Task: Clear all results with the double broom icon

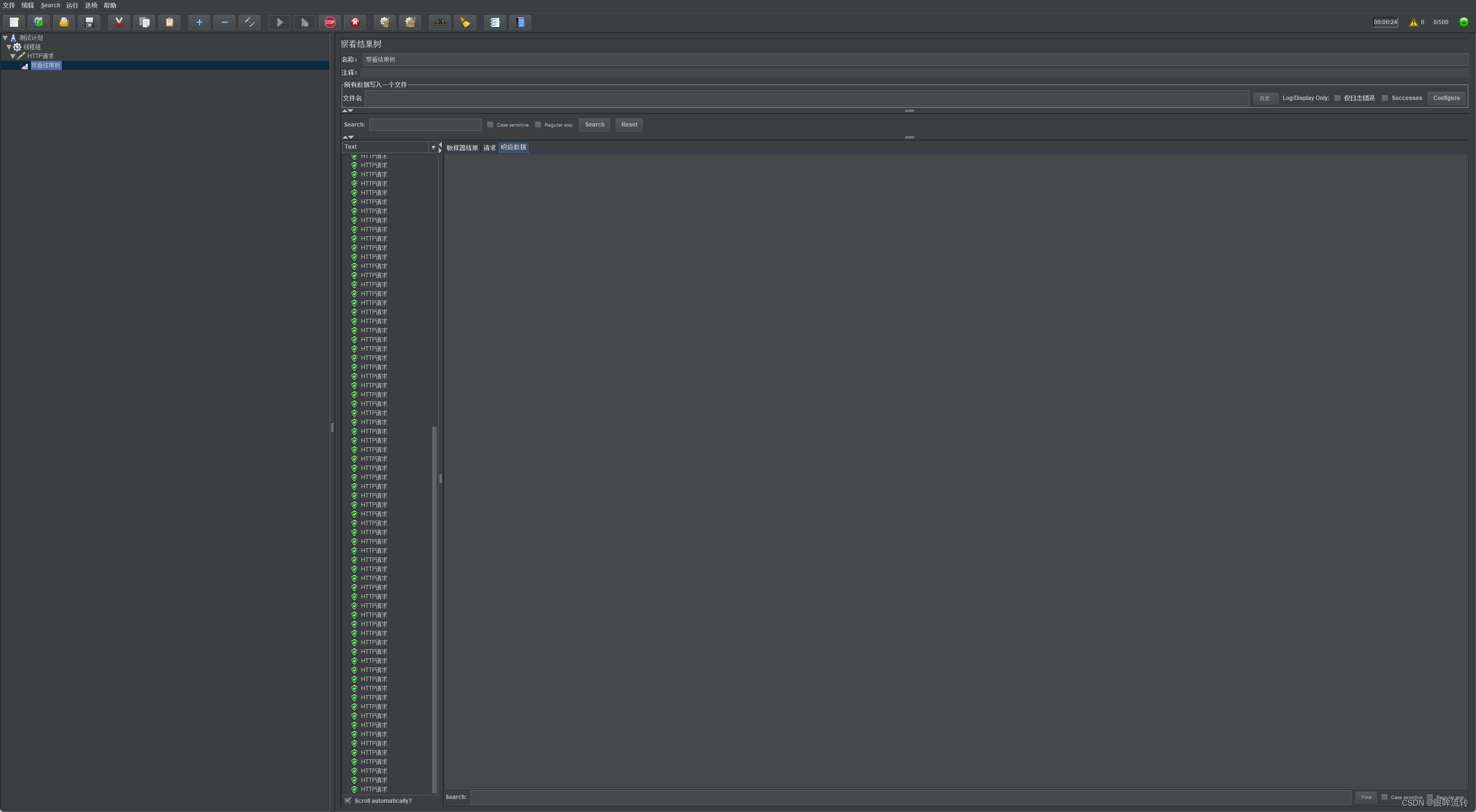Action: pyautogui.click(x=410, y=22)
